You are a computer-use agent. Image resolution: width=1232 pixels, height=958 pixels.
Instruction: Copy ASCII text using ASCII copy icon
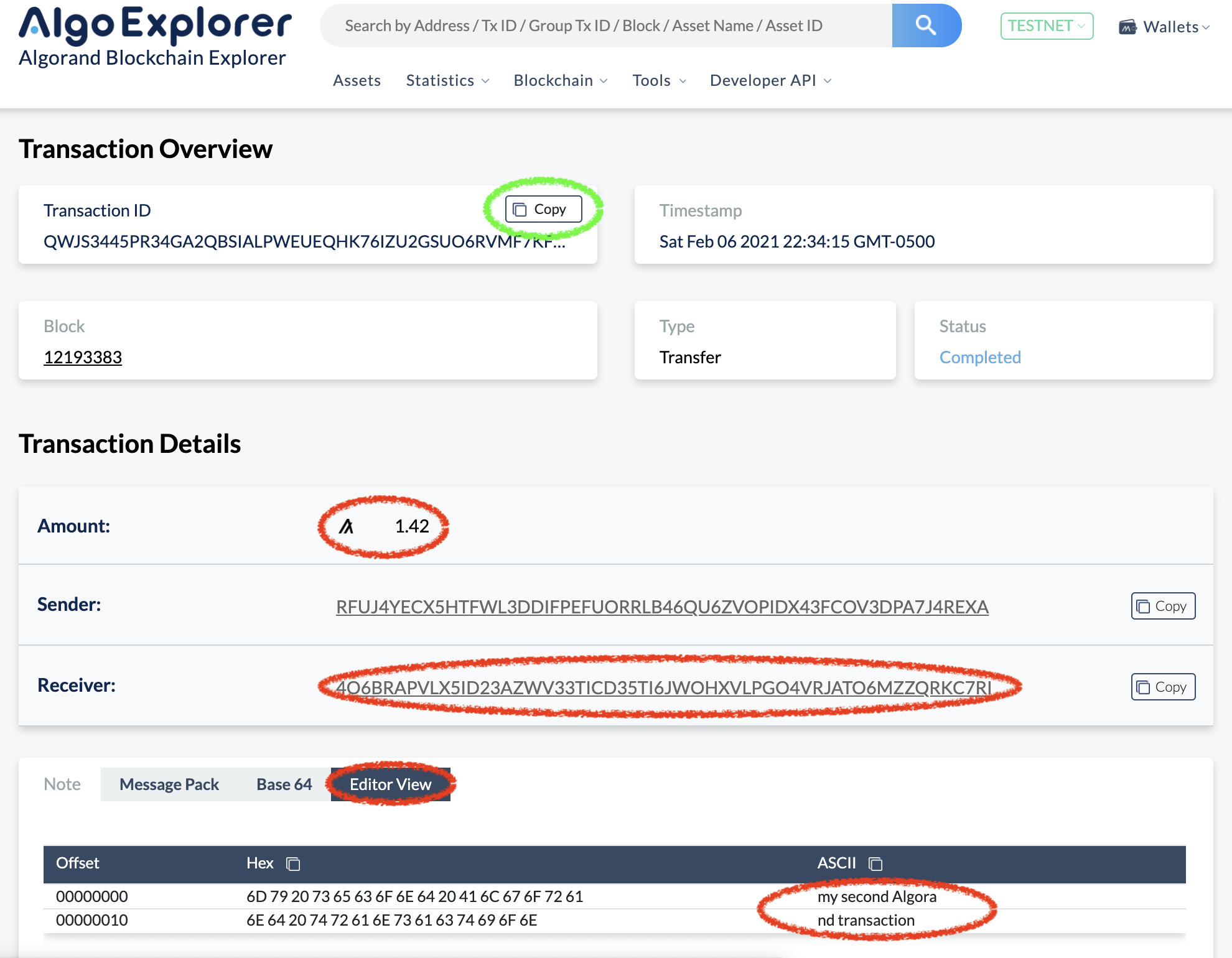click(875, 863)
